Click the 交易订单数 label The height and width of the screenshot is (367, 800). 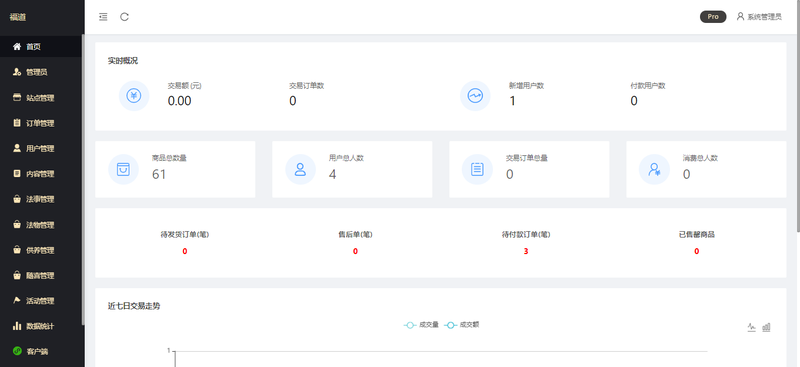pos(307,86)
